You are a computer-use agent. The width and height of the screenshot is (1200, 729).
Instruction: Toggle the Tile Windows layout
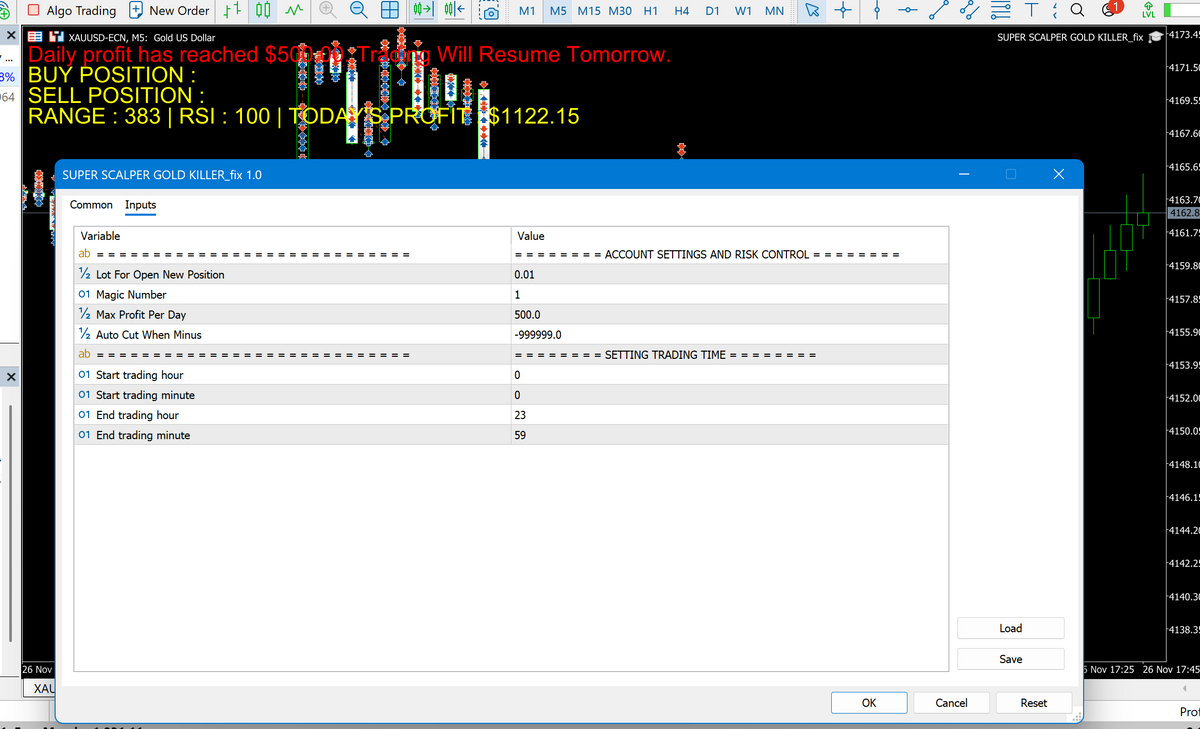[388, 11]
